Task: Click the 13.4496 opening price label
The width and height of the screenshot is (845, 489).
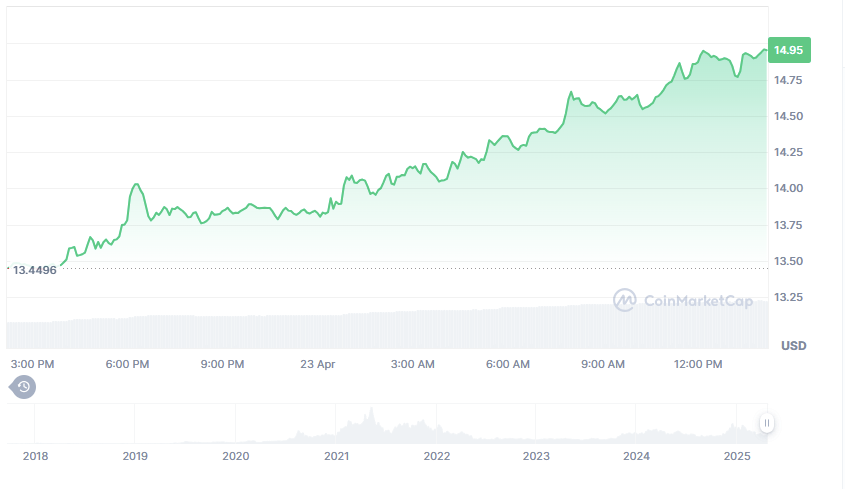Action: [34, 270]
